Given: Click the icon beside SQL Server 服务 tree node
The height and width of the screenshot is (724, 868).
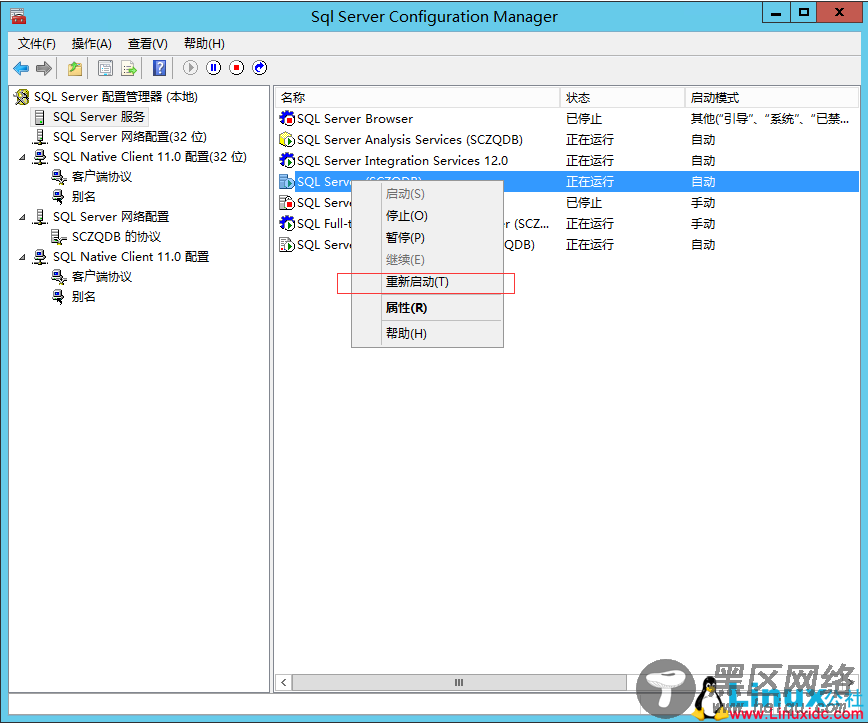Looking at the screenshot, I should coord(39,117).
